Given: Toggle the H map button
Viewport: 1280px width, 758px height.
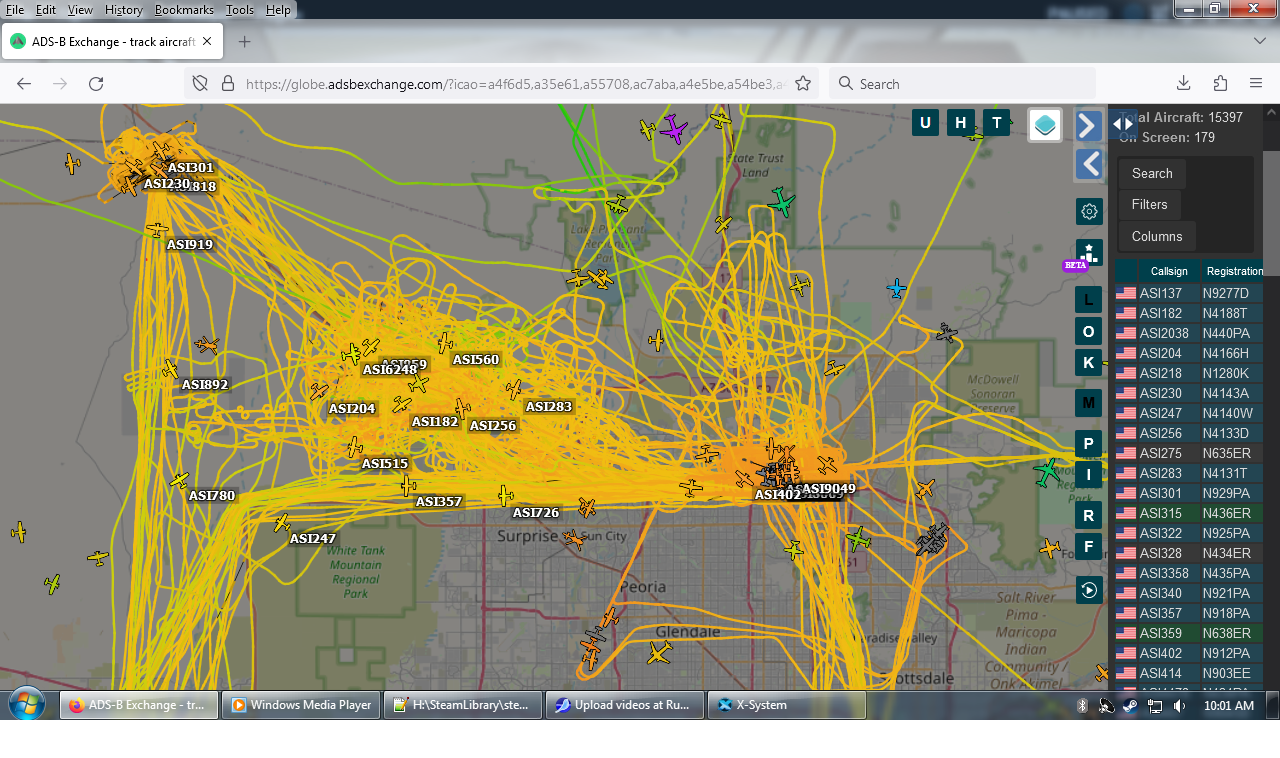Looking at the screenshot, I should tap(961, 123).
